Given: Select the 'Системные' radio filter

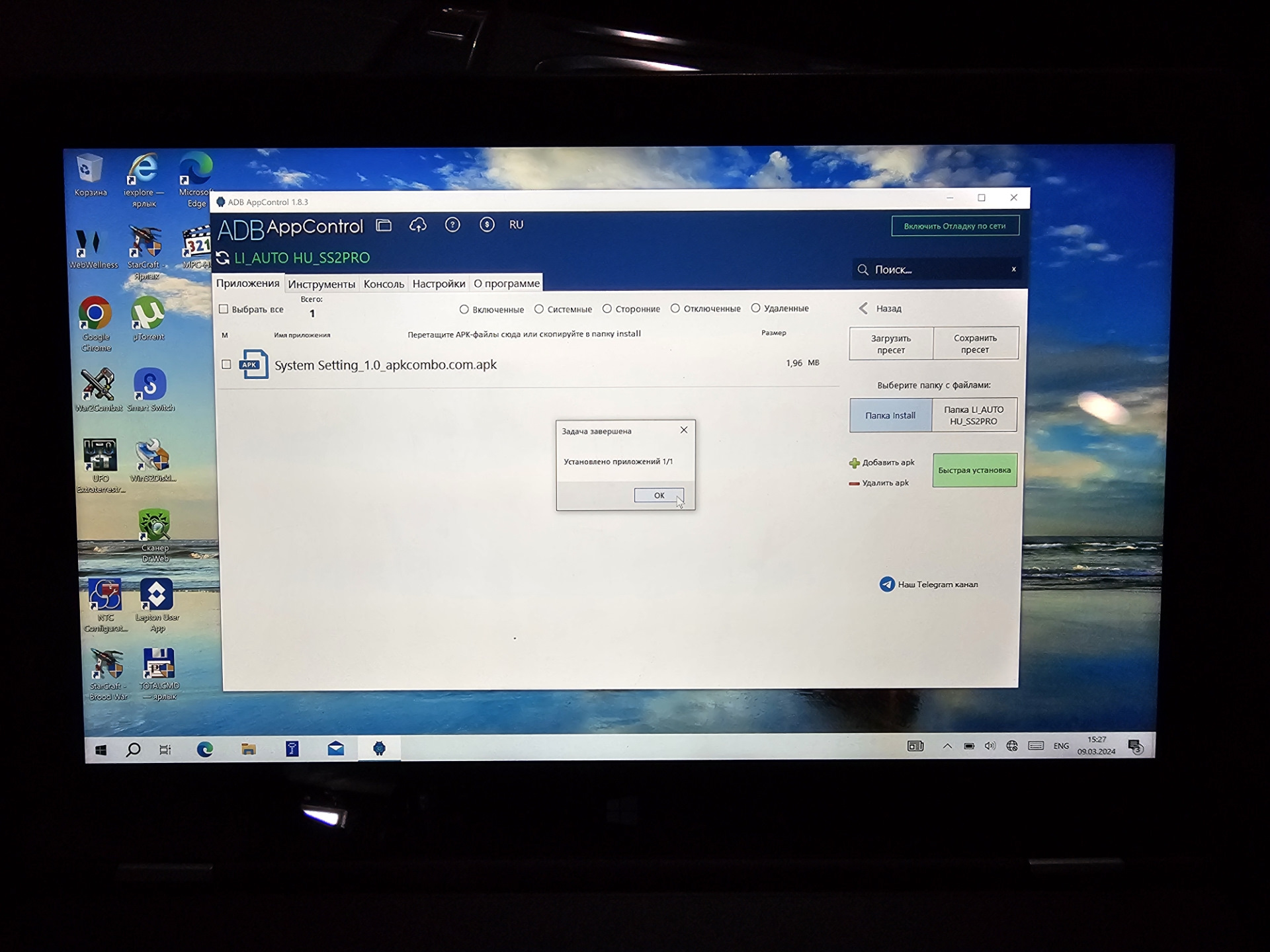Looking at the screenshot, I should pyautogui.click(x=539, y=309).
